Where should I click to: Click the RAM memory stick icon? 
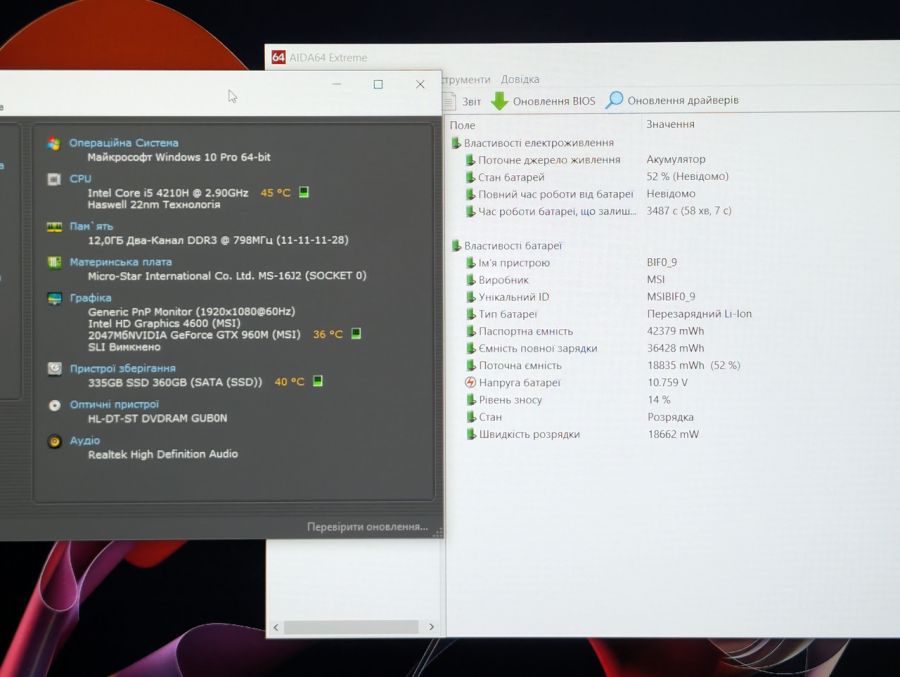[x=54, y=227]
